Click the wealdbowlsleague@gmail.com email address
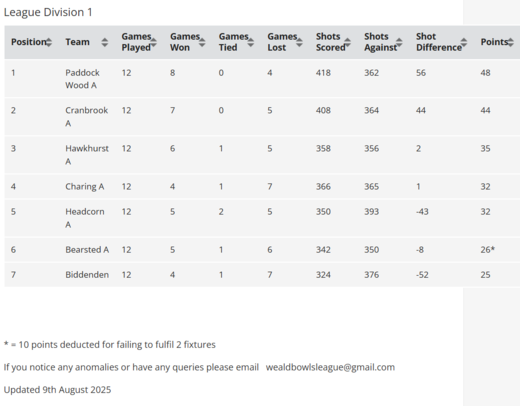Screen dimensions: 520x406 [330, 367]
